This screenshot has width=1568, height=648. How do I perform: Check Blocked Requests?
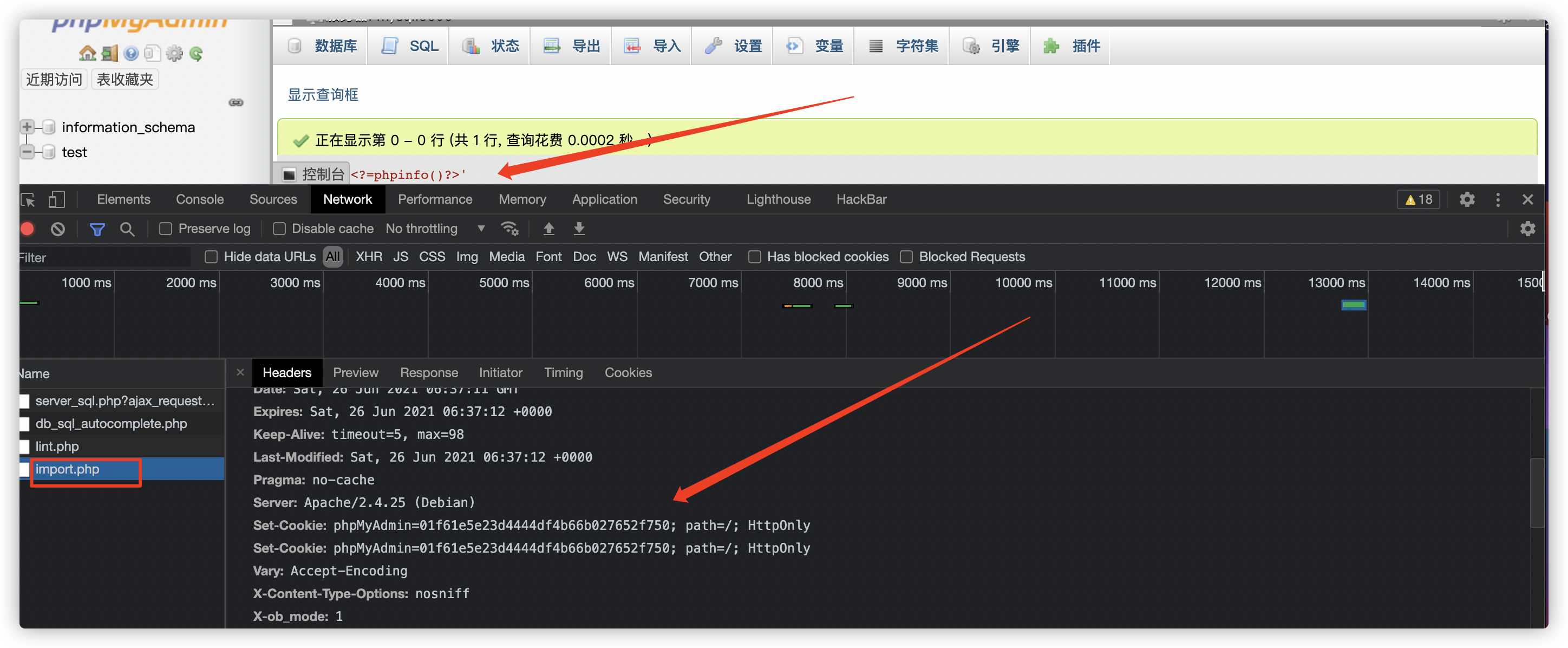[x=906, y=257]
